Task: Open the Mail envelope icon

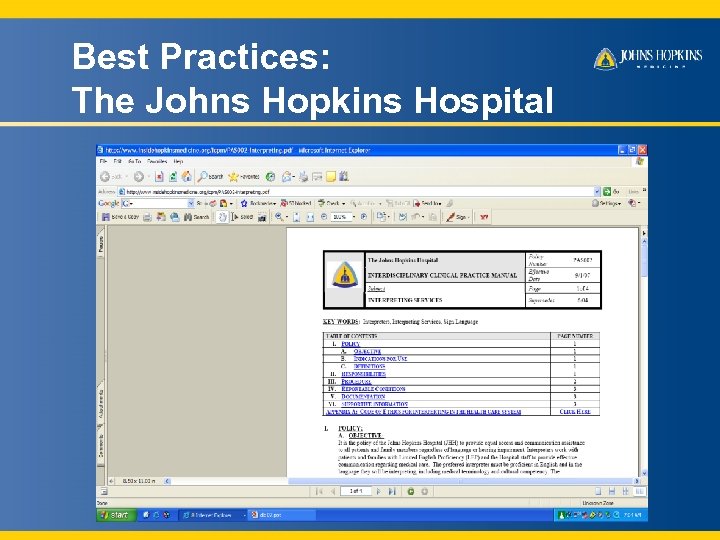Action: coord(288,177)
